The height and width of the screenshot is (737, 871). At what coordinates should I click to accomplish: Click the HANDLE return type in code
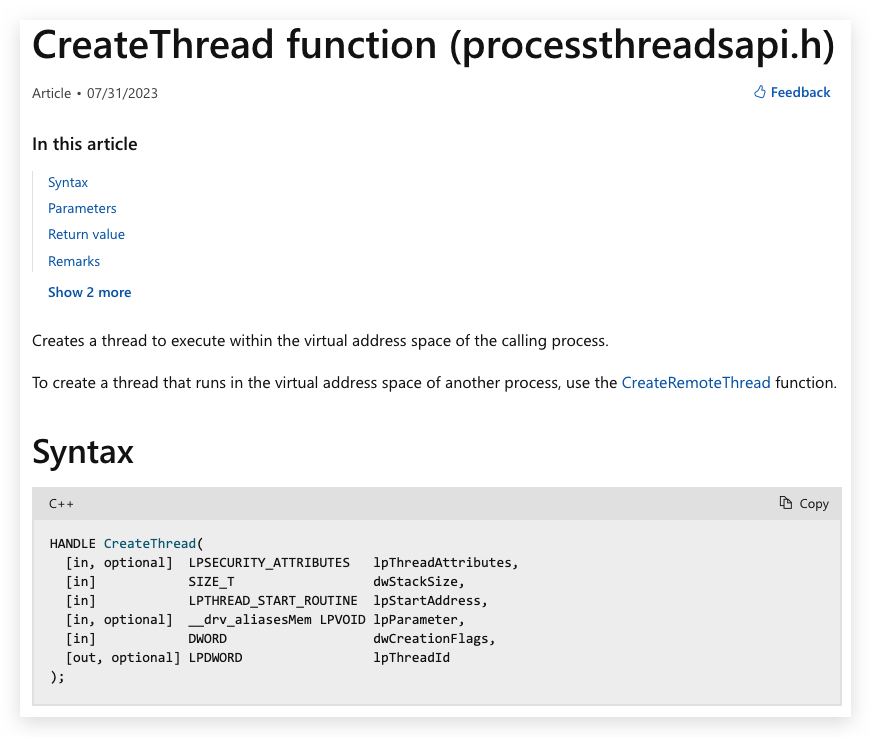tap(73, 543)
